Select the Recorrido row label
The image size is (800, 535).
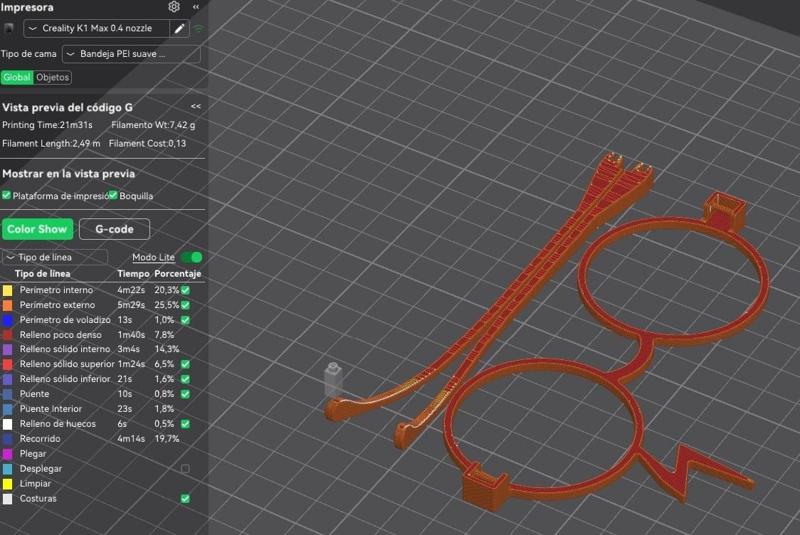click(x=40, y=439)
